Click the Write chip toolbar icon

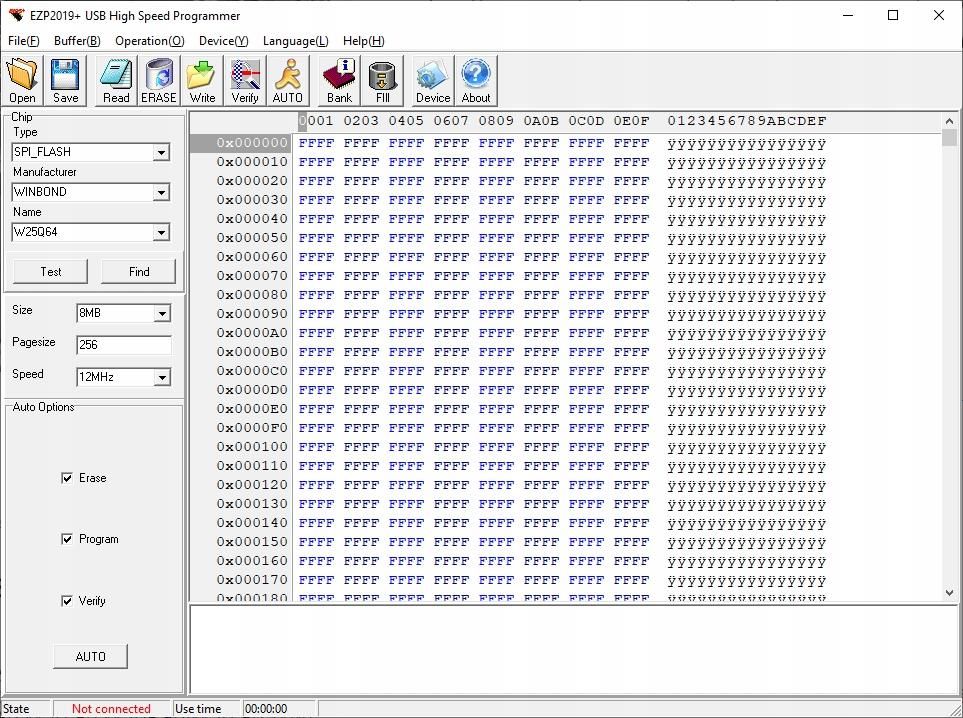point(202,81)
